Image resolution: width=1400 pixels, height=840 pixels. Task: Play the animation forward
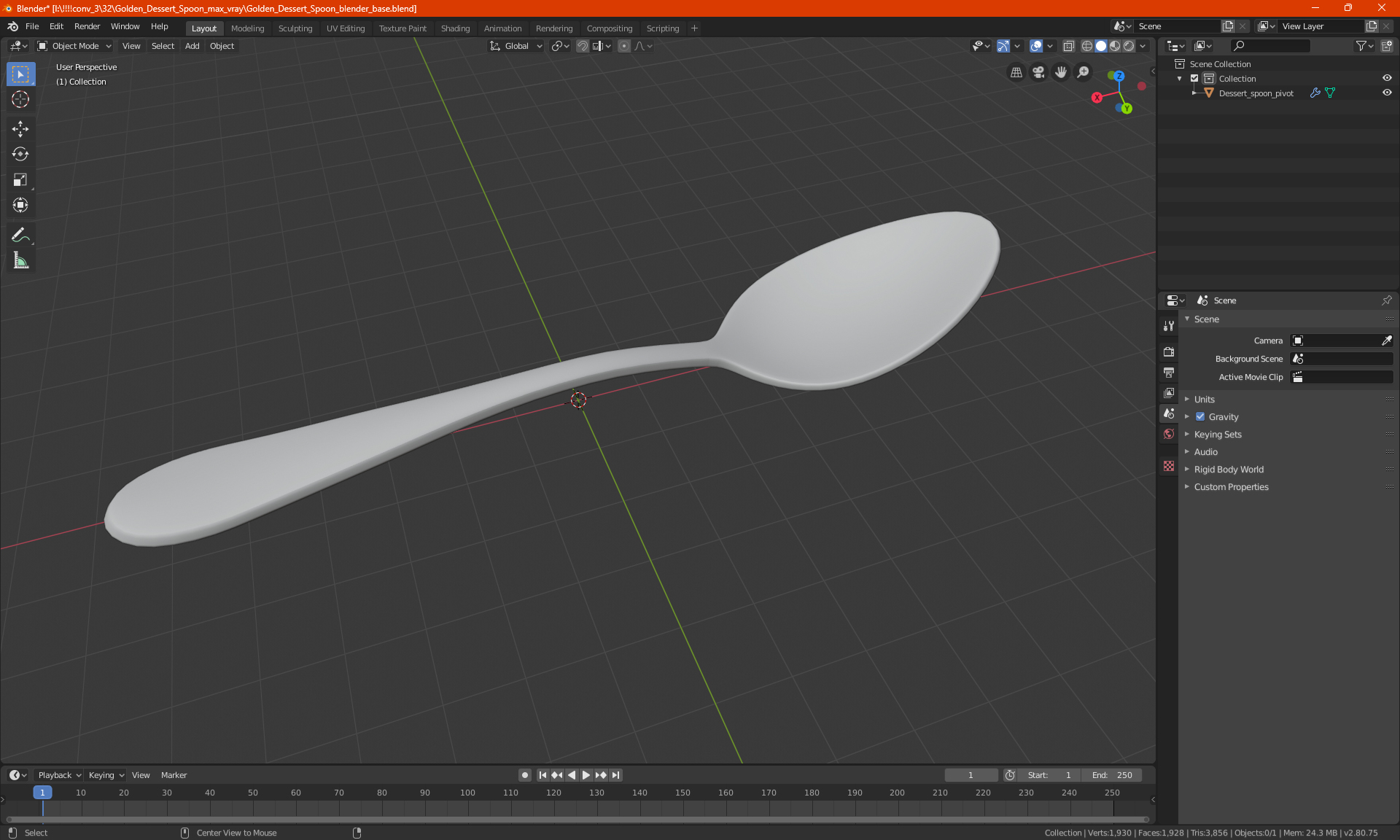[x=586, y=775]
